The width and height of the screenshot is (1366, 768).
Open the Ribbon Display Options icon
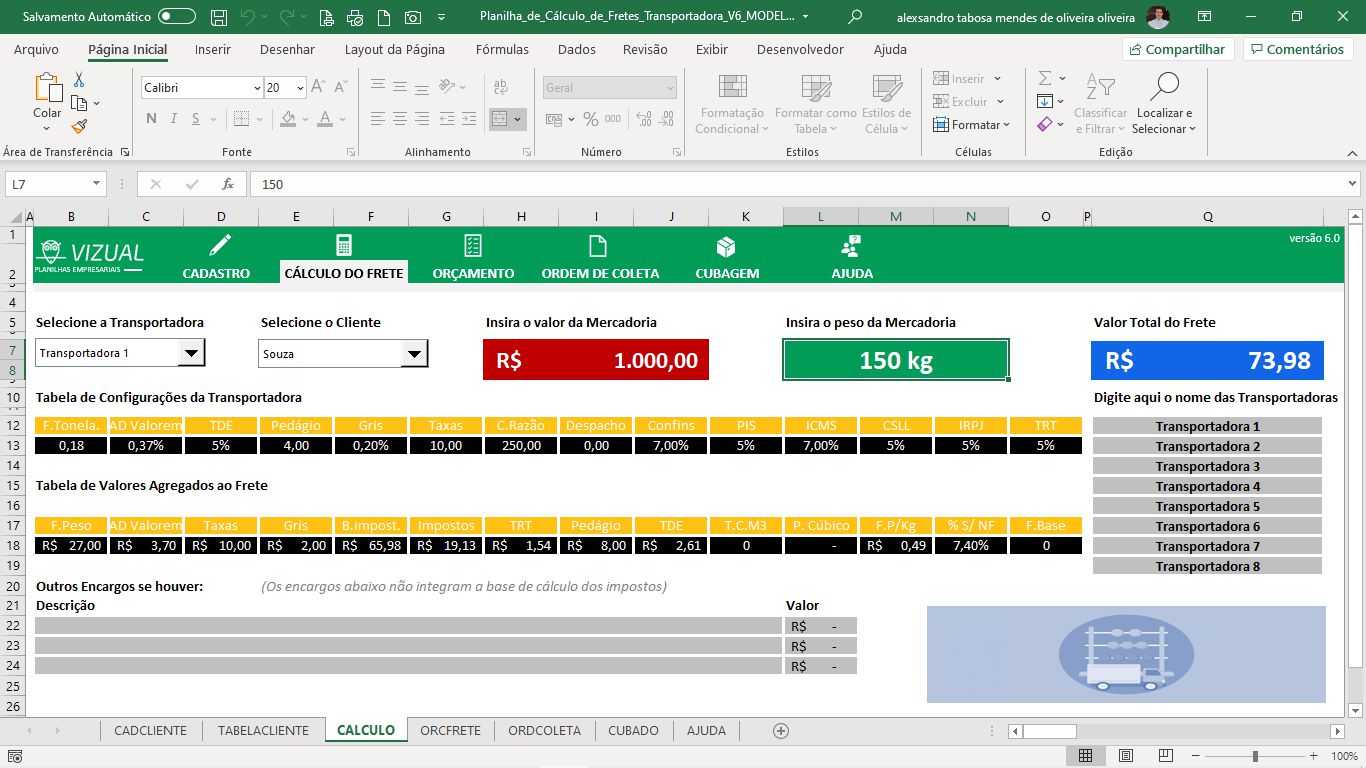[x=1203, y=17]
